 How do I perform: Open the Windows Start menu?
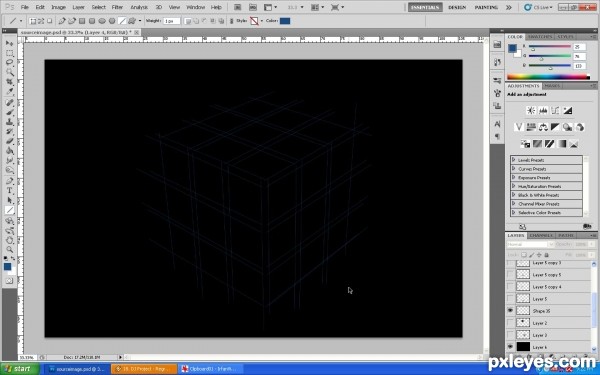point(20,369)
